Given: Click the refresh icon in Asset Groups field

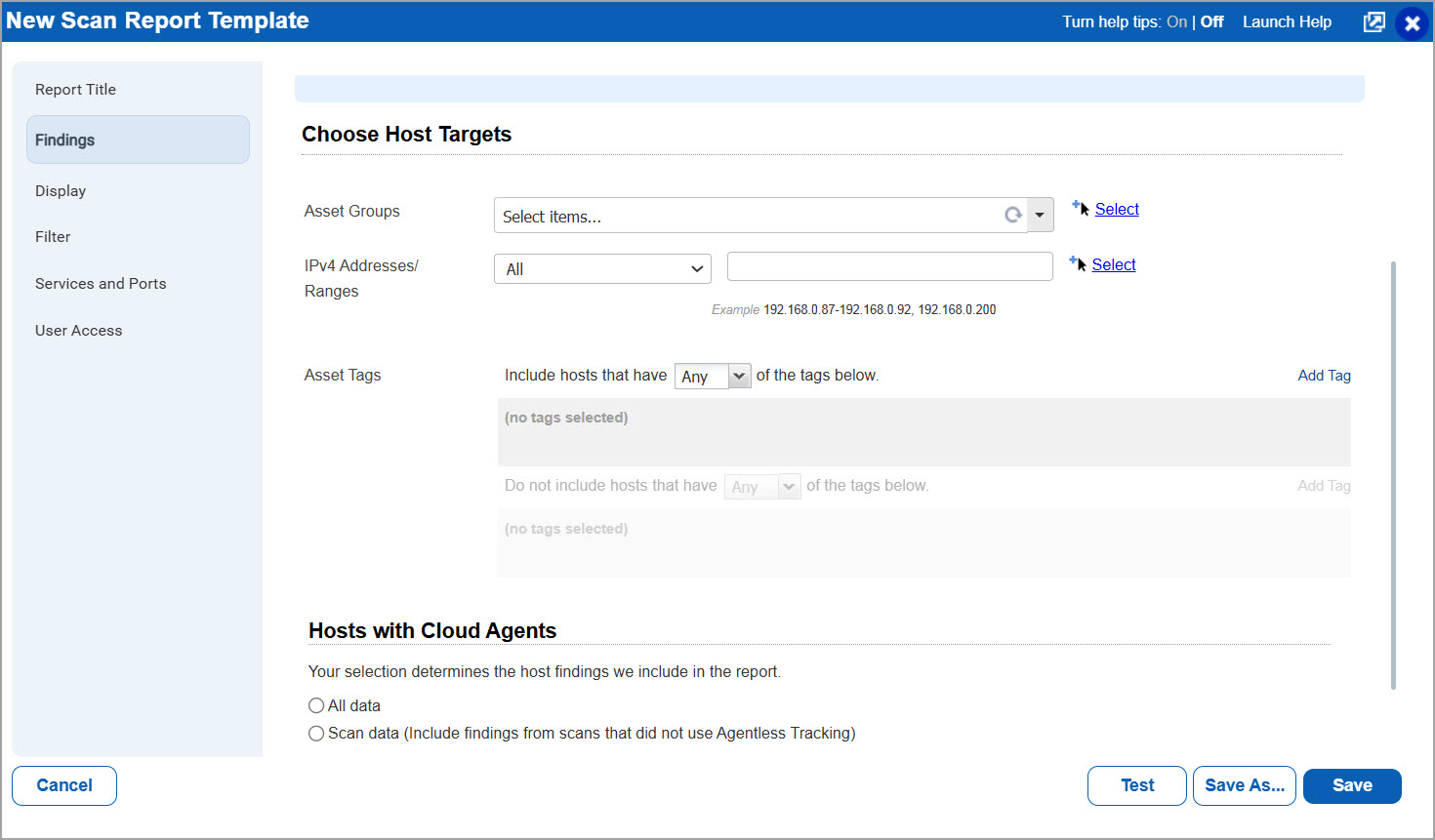Looking at the screenshot, I should point(1012,215).
